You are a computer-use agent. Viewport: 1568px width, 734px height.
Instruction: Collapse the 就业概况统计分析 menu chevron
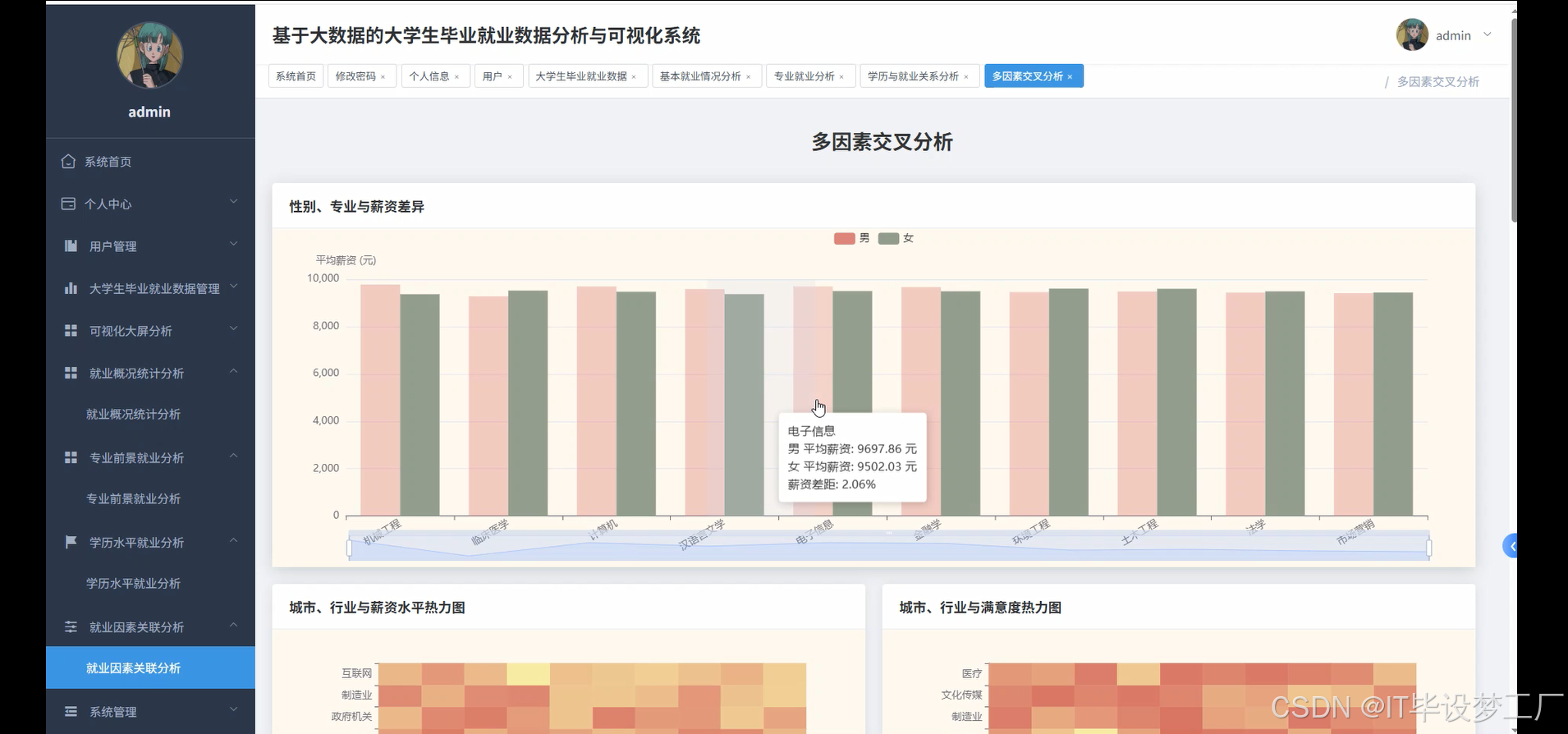pyautogui.click(x=233, y=371)
